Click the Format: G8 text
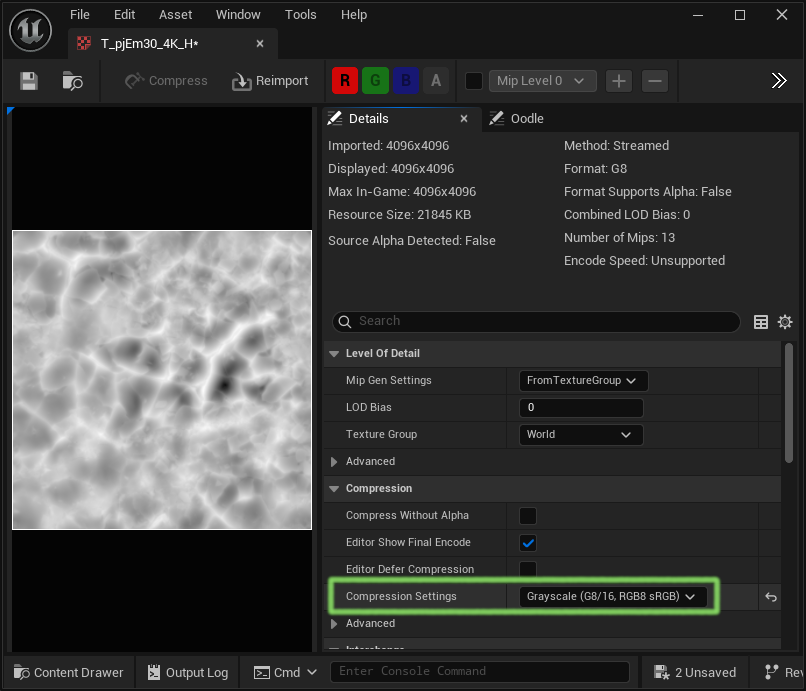806x691 pixels. (595, 169)
